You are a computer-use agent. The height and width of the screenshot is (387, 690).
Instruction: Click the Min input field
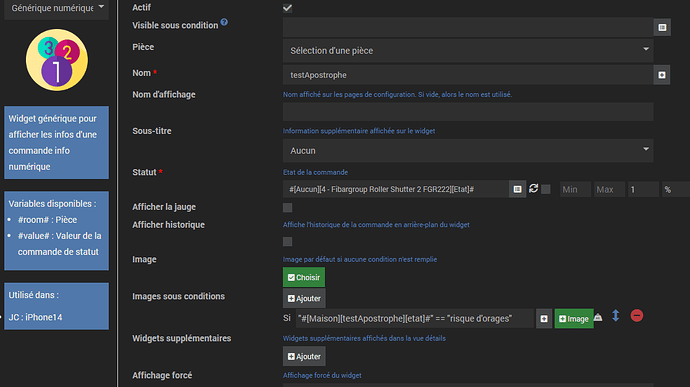pos(575,189)
